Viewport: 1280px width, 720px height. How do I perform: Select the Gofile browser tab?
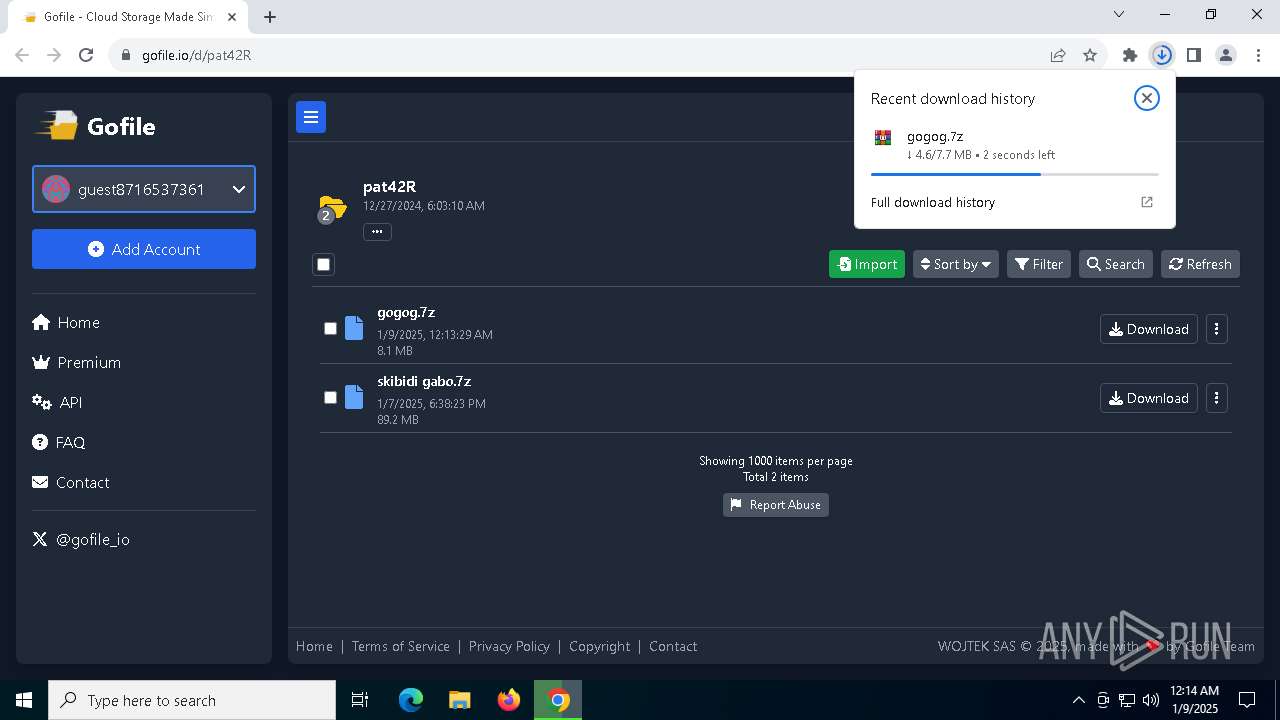(127, 17)
